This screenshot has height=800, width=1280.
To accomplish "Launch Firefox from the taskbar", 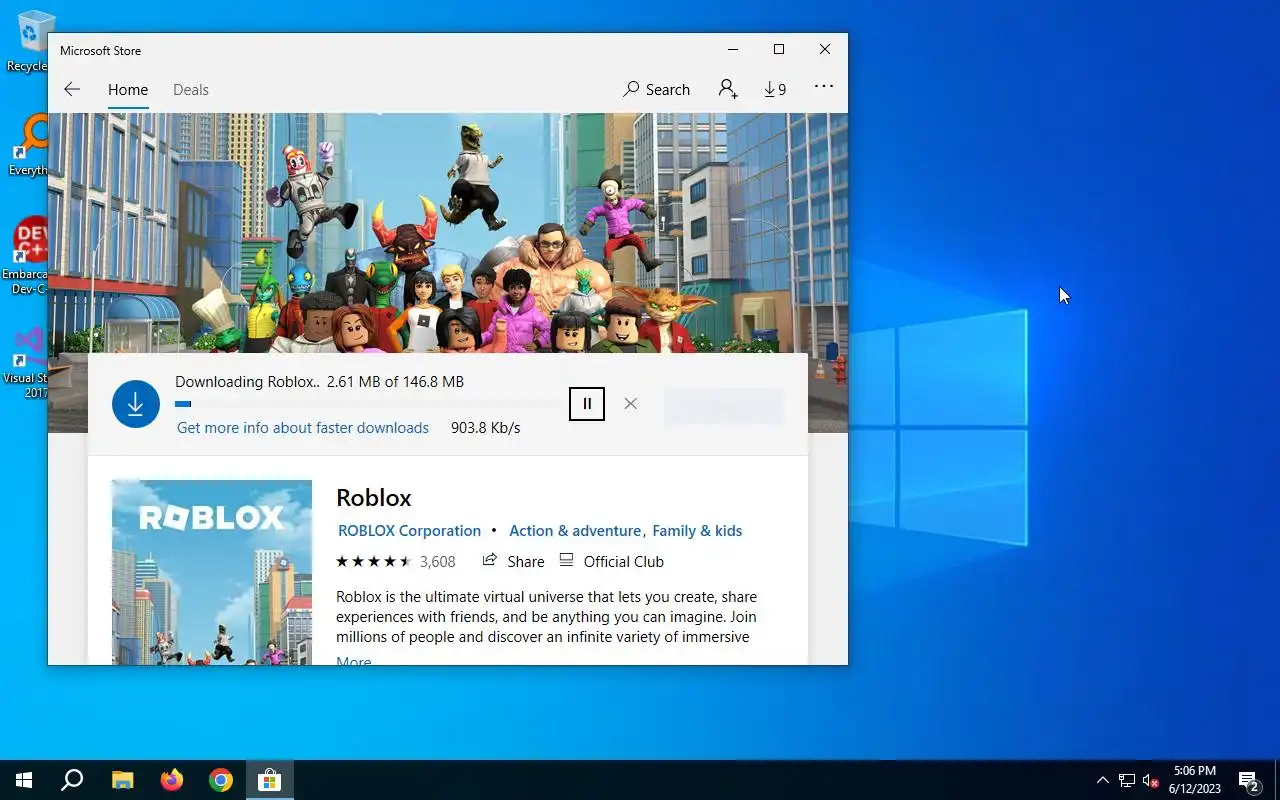I will pyautogui.click(x=171, y=780).
